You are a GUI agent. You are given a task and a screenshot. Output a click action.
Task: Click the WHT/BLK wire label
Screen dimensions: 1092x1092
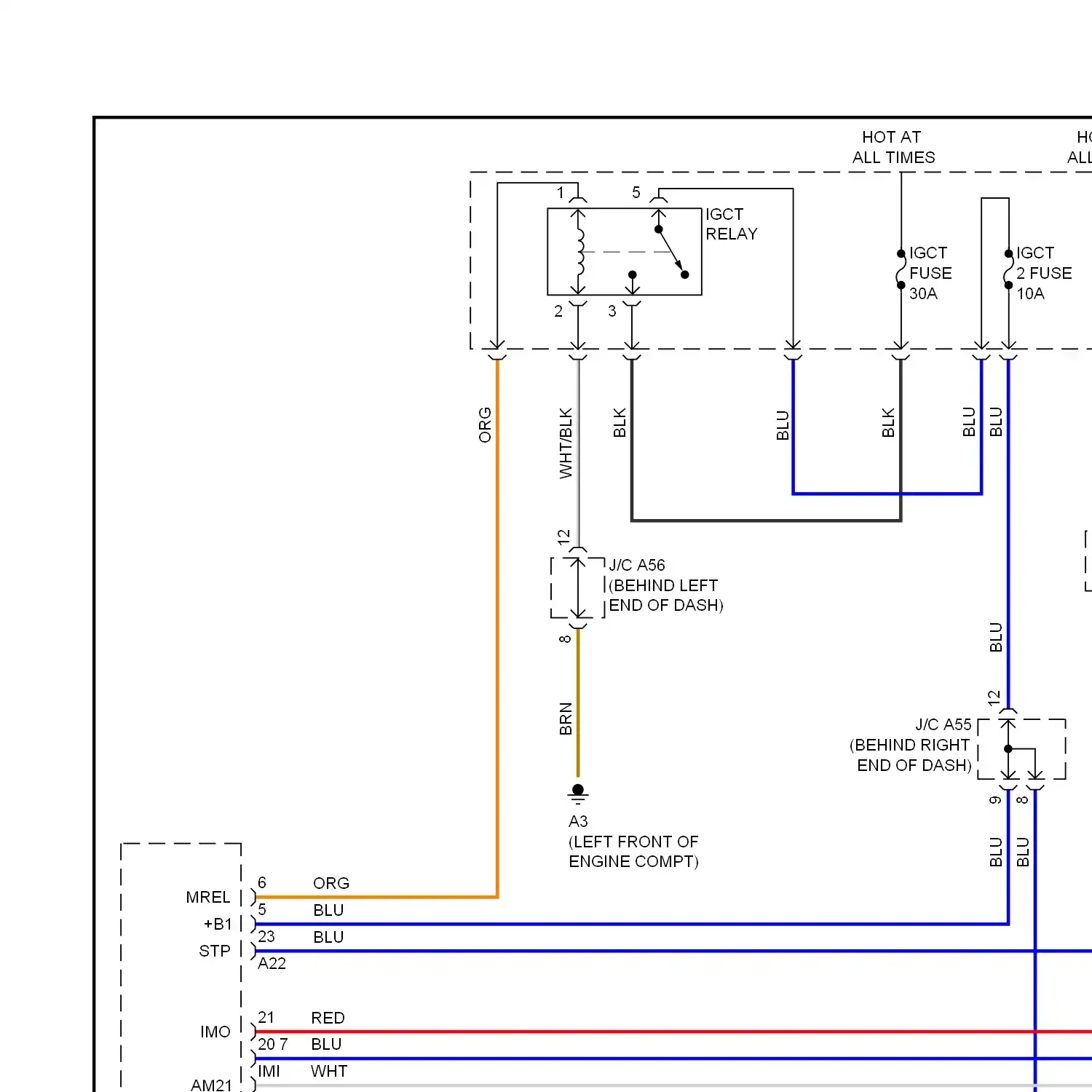[566, 443]
